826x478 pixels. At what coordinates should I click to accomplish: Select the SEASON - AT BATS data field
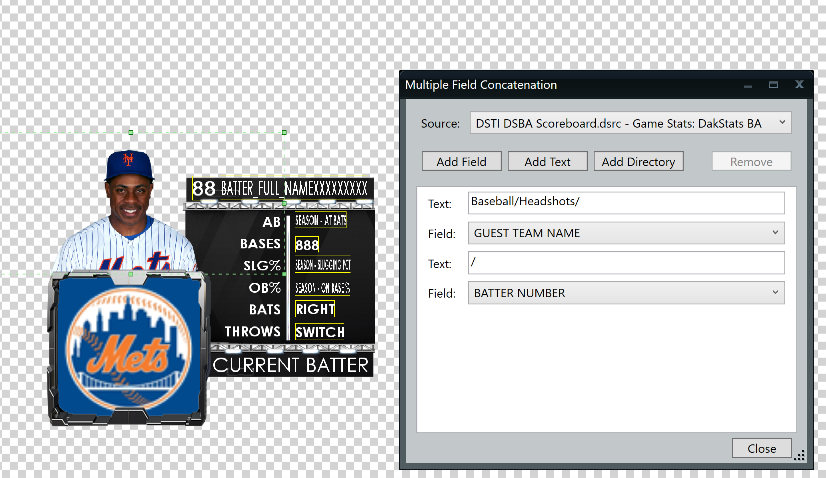[320, 220]
